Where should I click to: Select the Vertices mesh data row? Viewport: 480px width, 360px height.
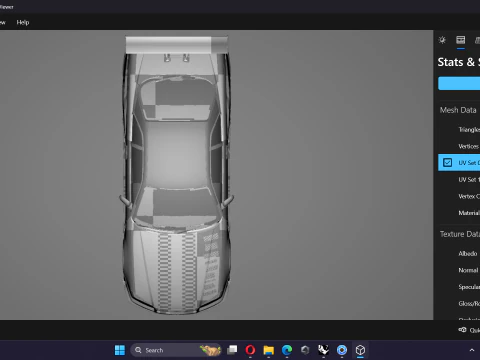click(459, 146)
